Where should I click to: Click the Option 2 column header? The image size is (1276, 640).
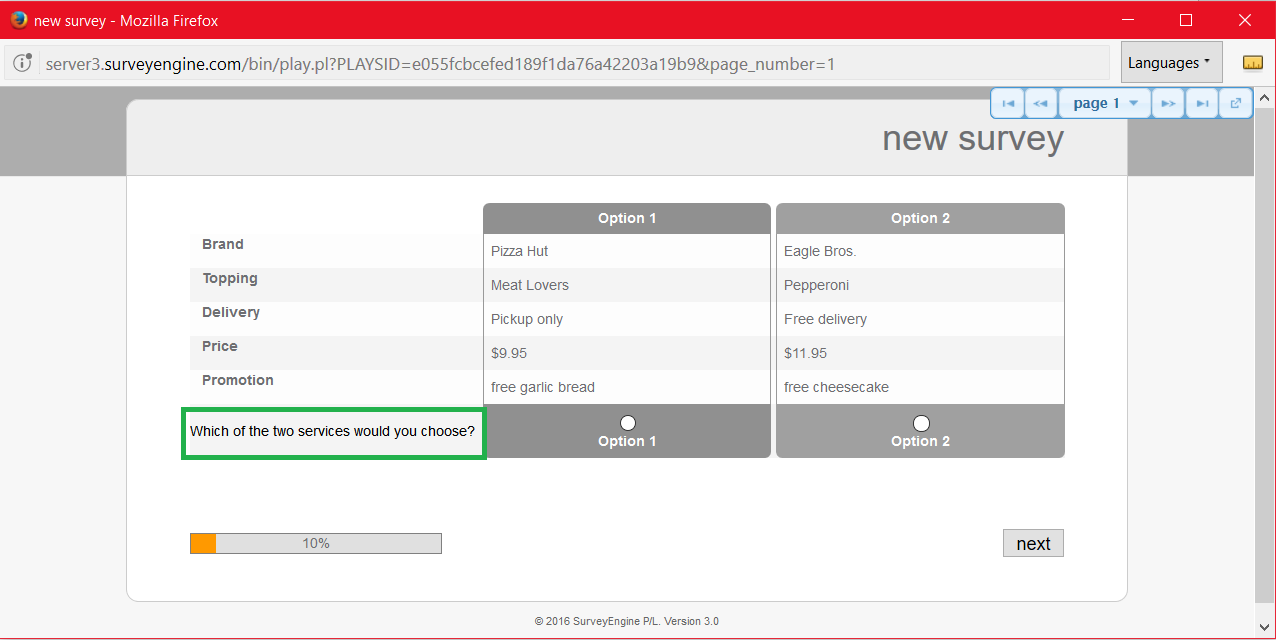click(920, 218)
